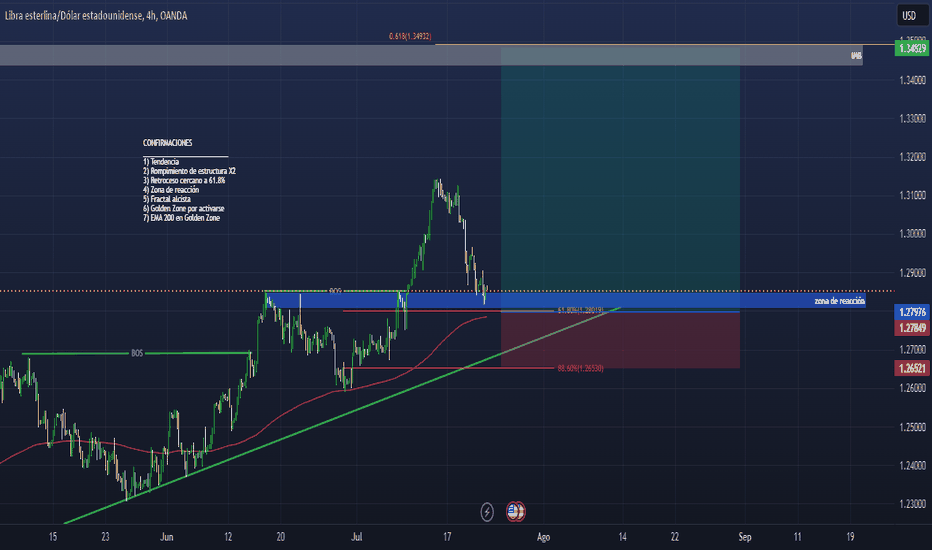Click the Jul date on time axis

coord(356,537)
